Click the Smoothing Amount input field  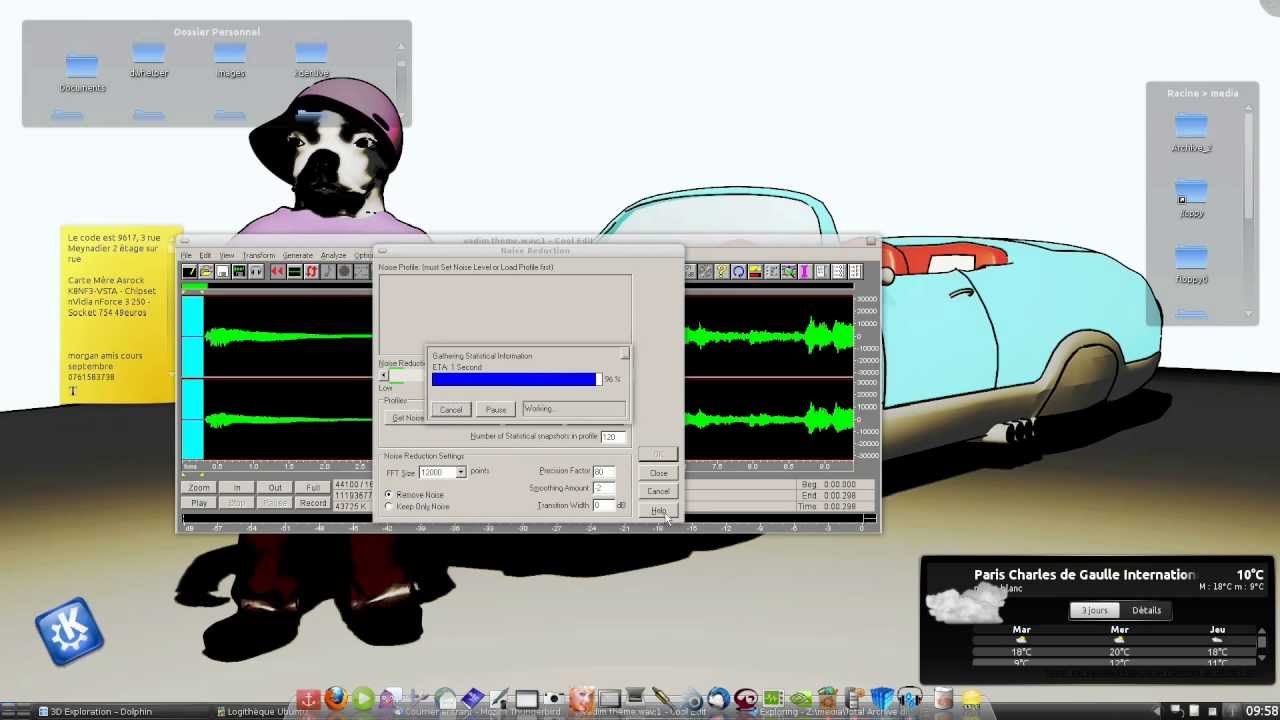[603, 488]
